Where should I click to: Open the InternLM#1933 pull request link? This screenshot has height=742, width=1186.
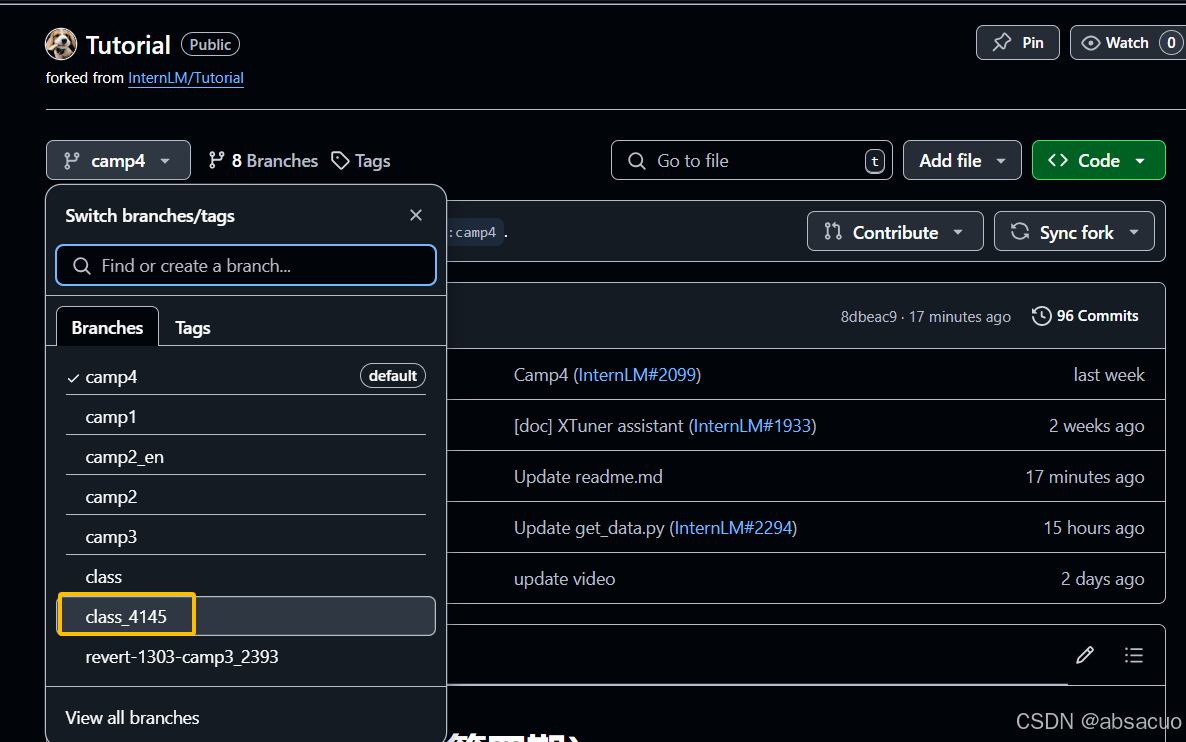[752, 426]
